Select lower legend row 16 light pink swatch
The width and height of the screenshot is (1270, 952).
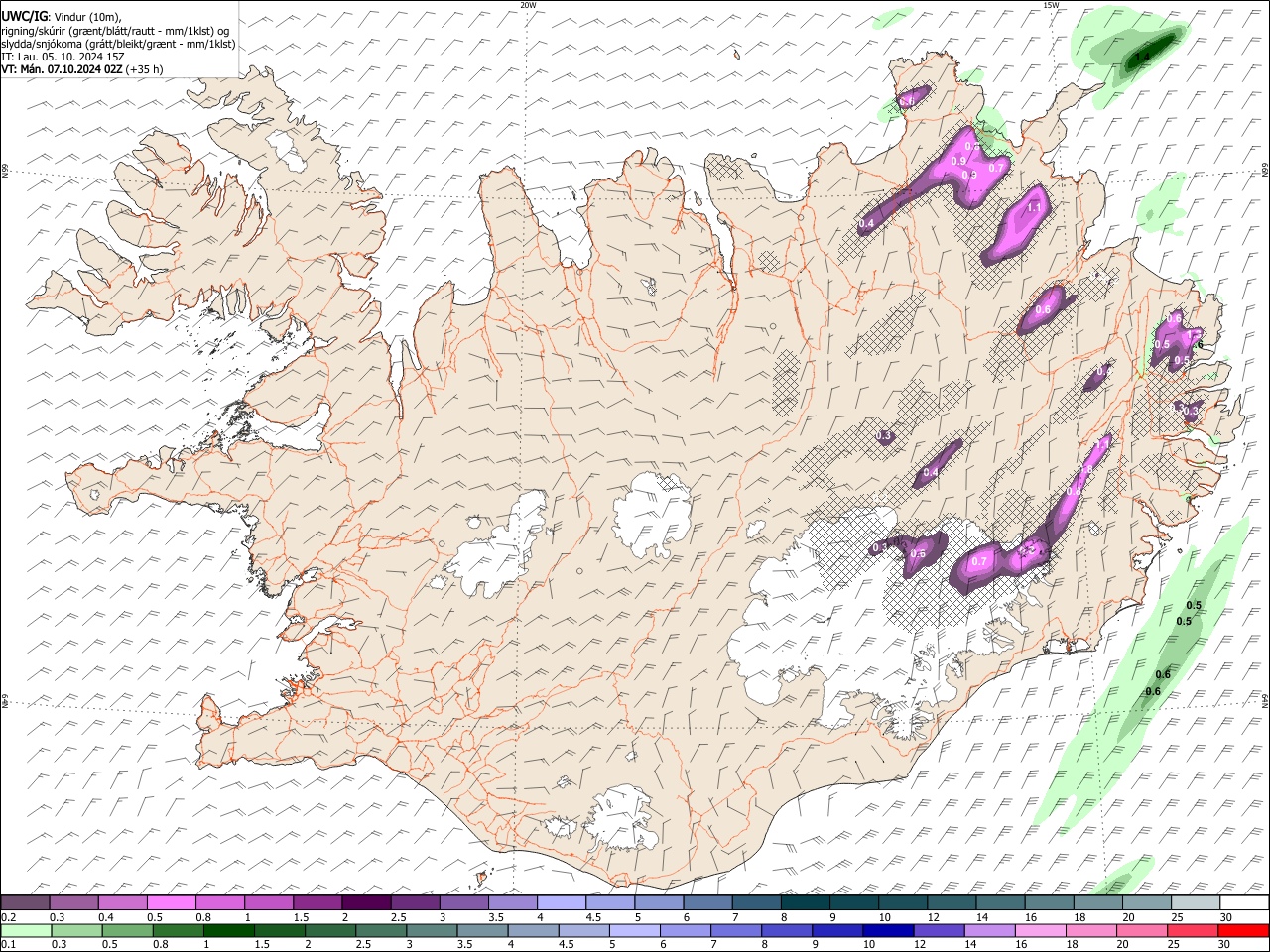point(1041,930)
